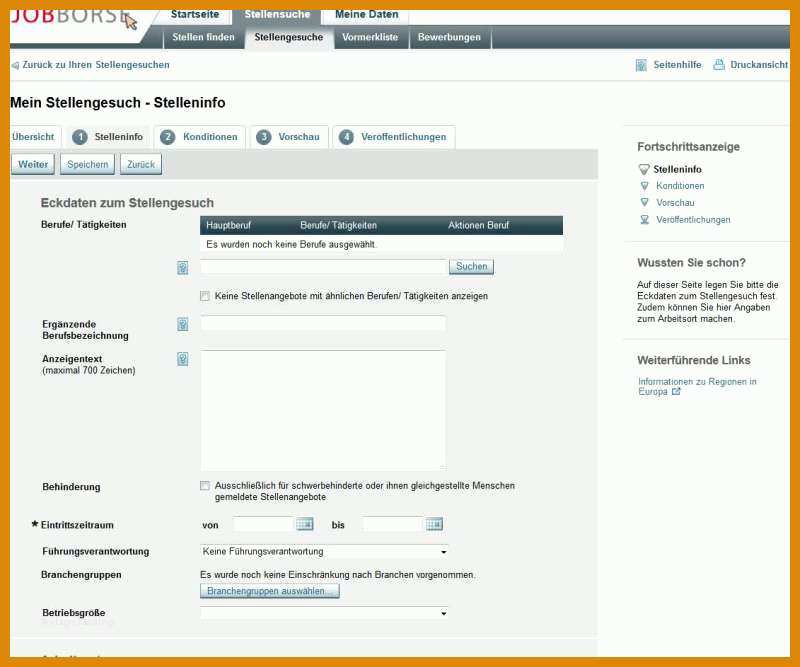Go to the Veröffentlichungen step tab

click(393, 137)
